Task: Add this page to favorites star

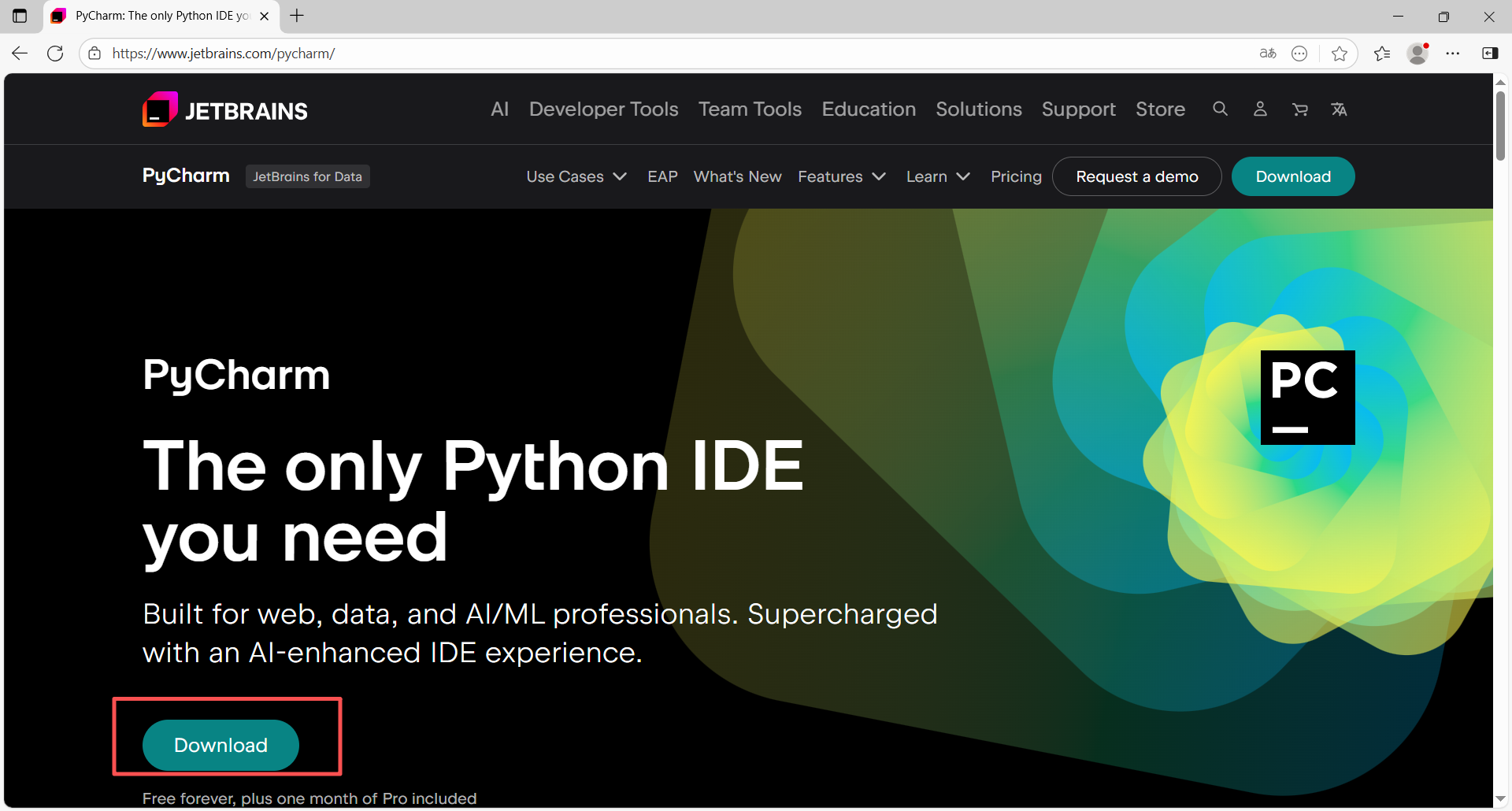Action: 1339,54
